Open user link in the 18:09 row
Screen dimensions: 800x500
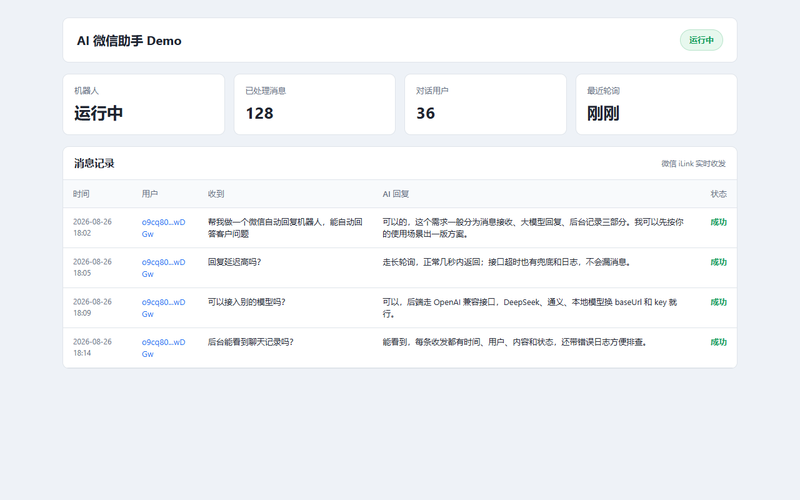click(x=163, y=308)
